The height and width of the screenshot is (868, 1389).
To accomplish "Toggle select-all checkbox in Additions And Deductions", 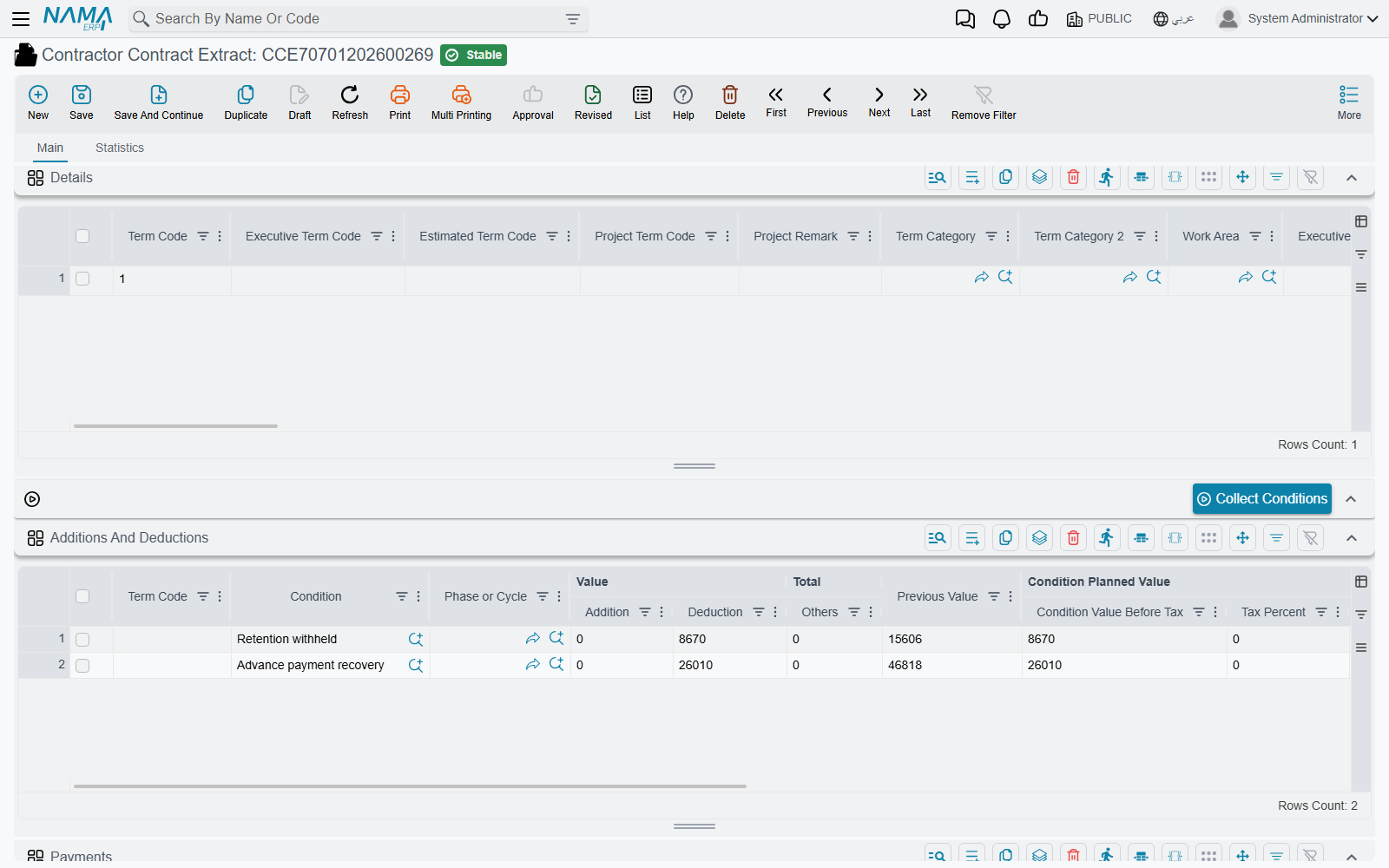I will coord(82,596).
